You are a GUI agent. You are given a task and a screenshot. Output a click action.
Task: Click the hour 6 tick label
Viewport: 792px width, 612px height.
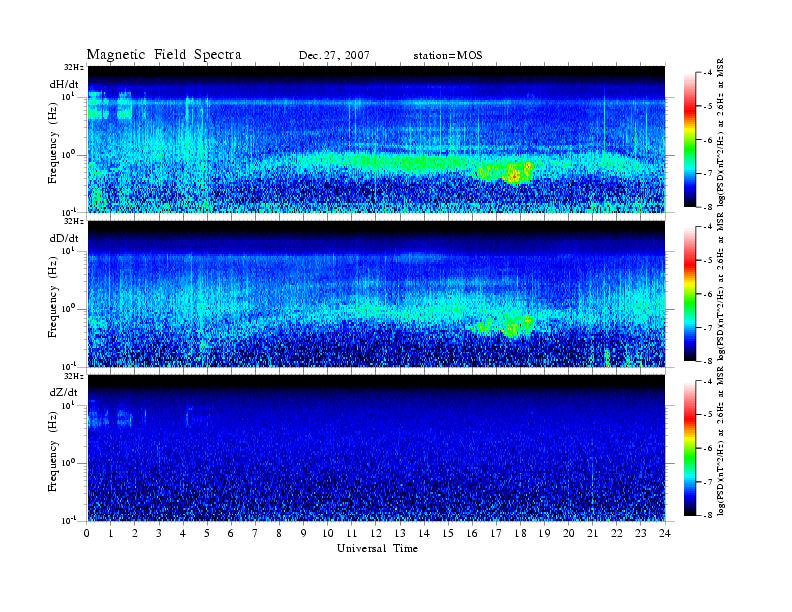tap(231, 533)
